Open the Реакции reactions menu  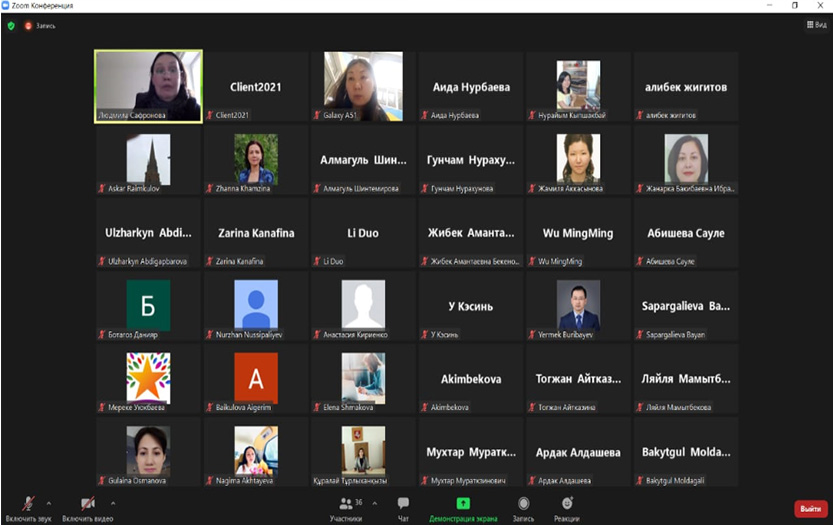[567, 507]
